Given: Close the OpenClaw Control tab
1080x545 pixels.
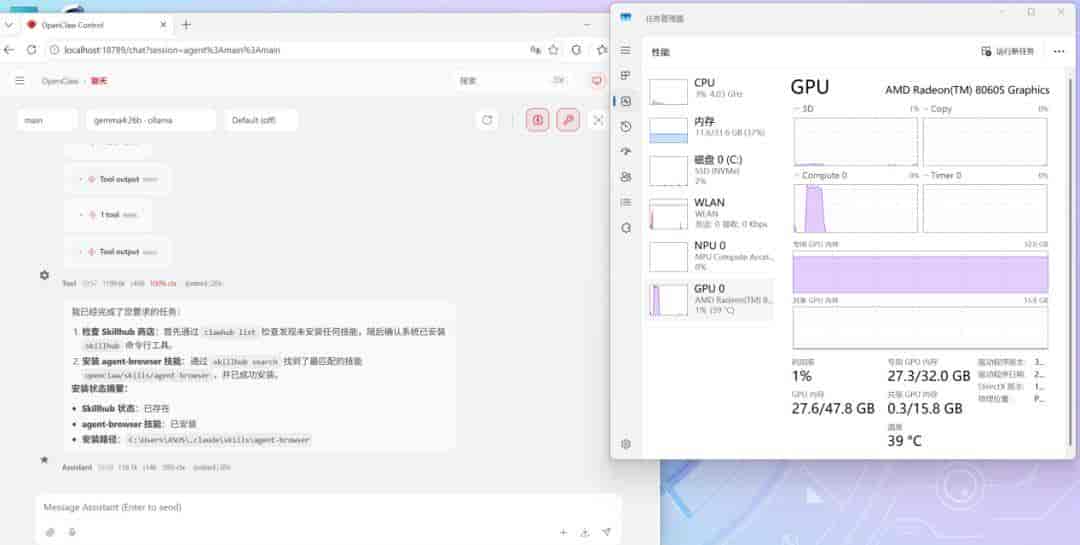Looking at the screenshot, I should (x=163, y=25).
